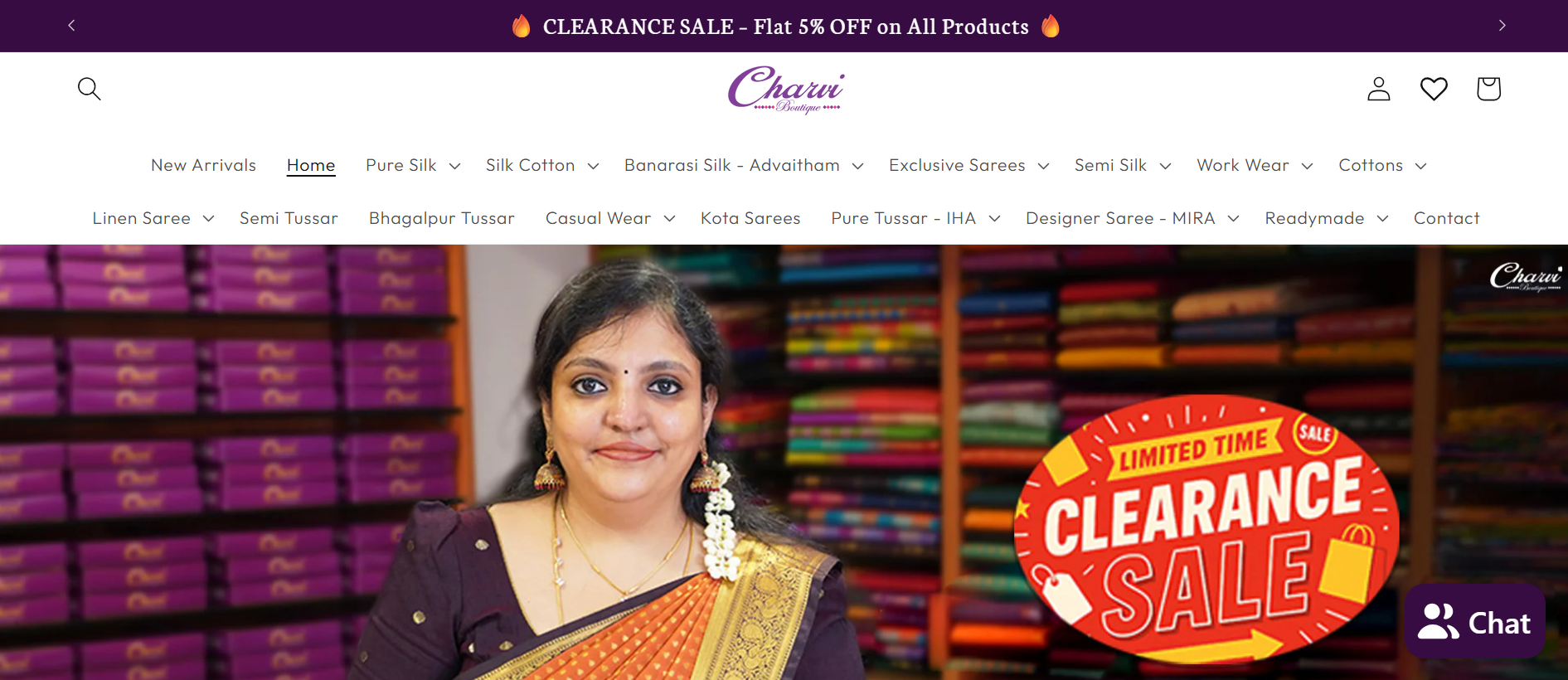Open the Work Wear dropdown
Viewport: 1568px width, 680px height.
1255,166
